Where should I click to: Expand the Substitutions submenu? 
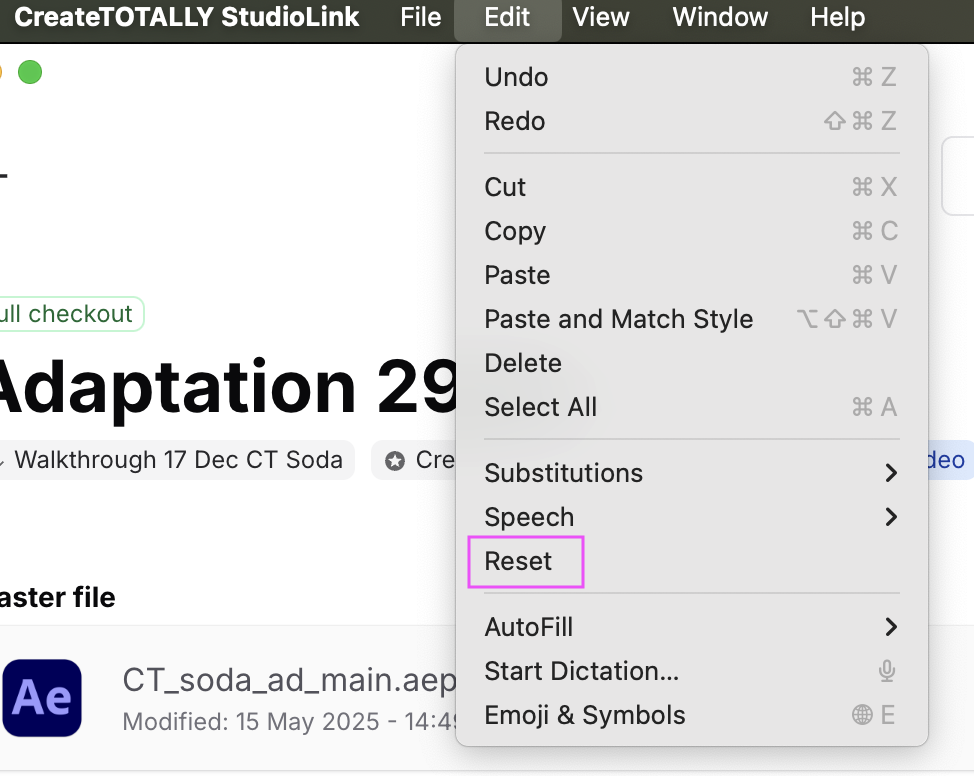[691, 473]
